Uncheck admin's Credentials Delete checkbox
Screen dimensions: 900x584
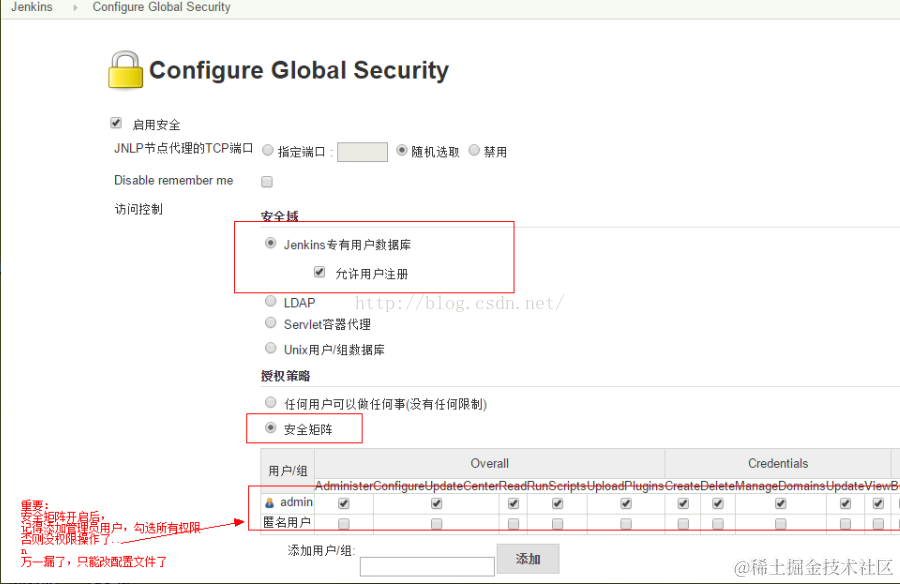pos(717,504)
